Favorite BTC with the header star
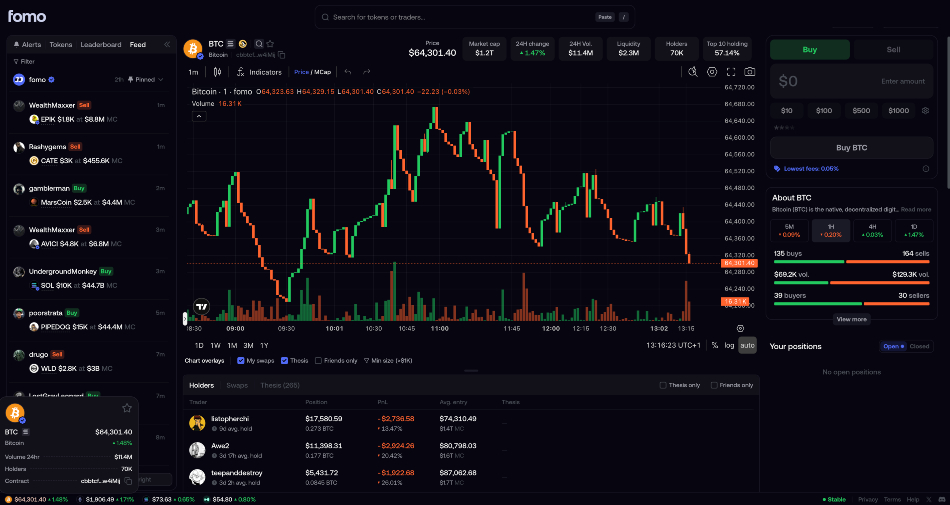This screenshot has width=950, height=505. (270, 44)
